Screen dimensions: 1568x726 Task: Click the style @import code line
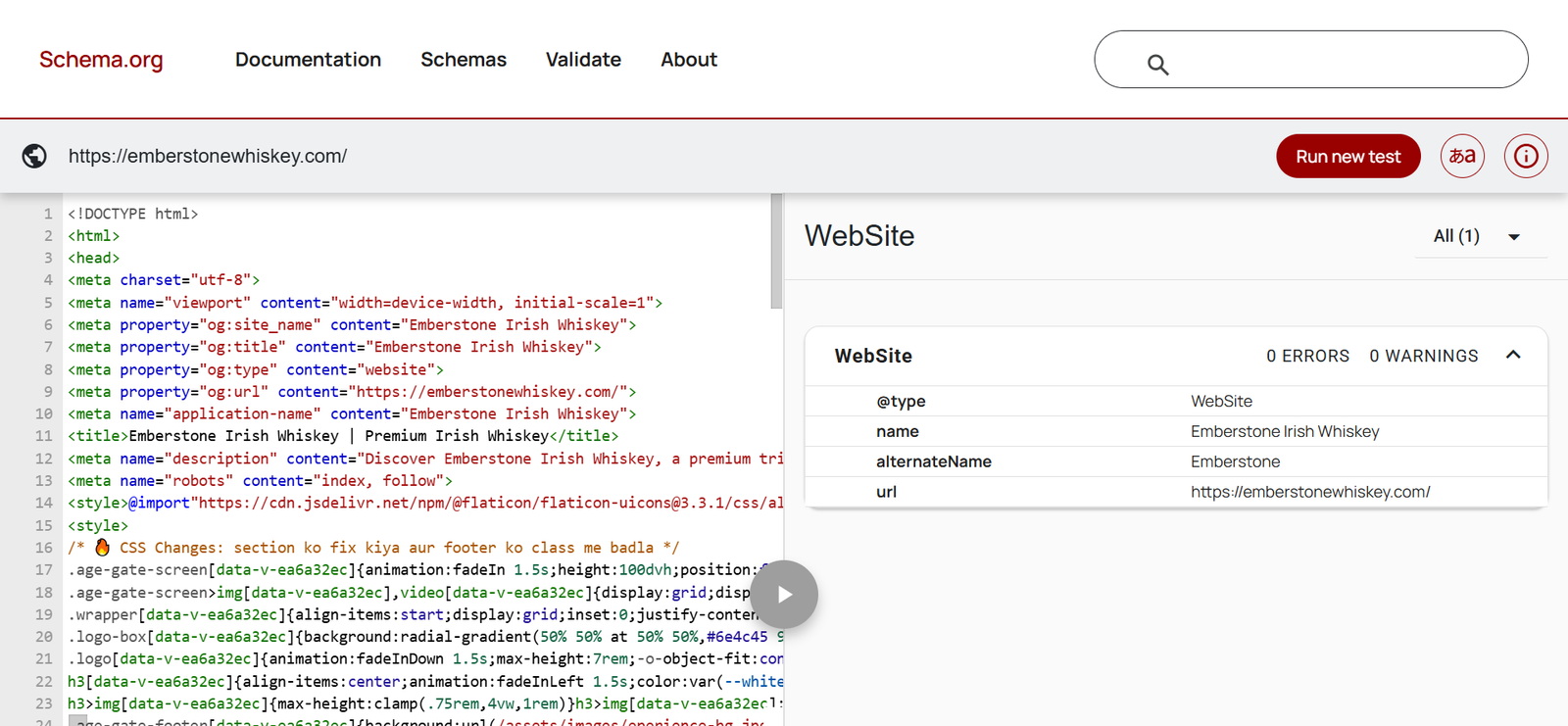click(x=425, y=504)
